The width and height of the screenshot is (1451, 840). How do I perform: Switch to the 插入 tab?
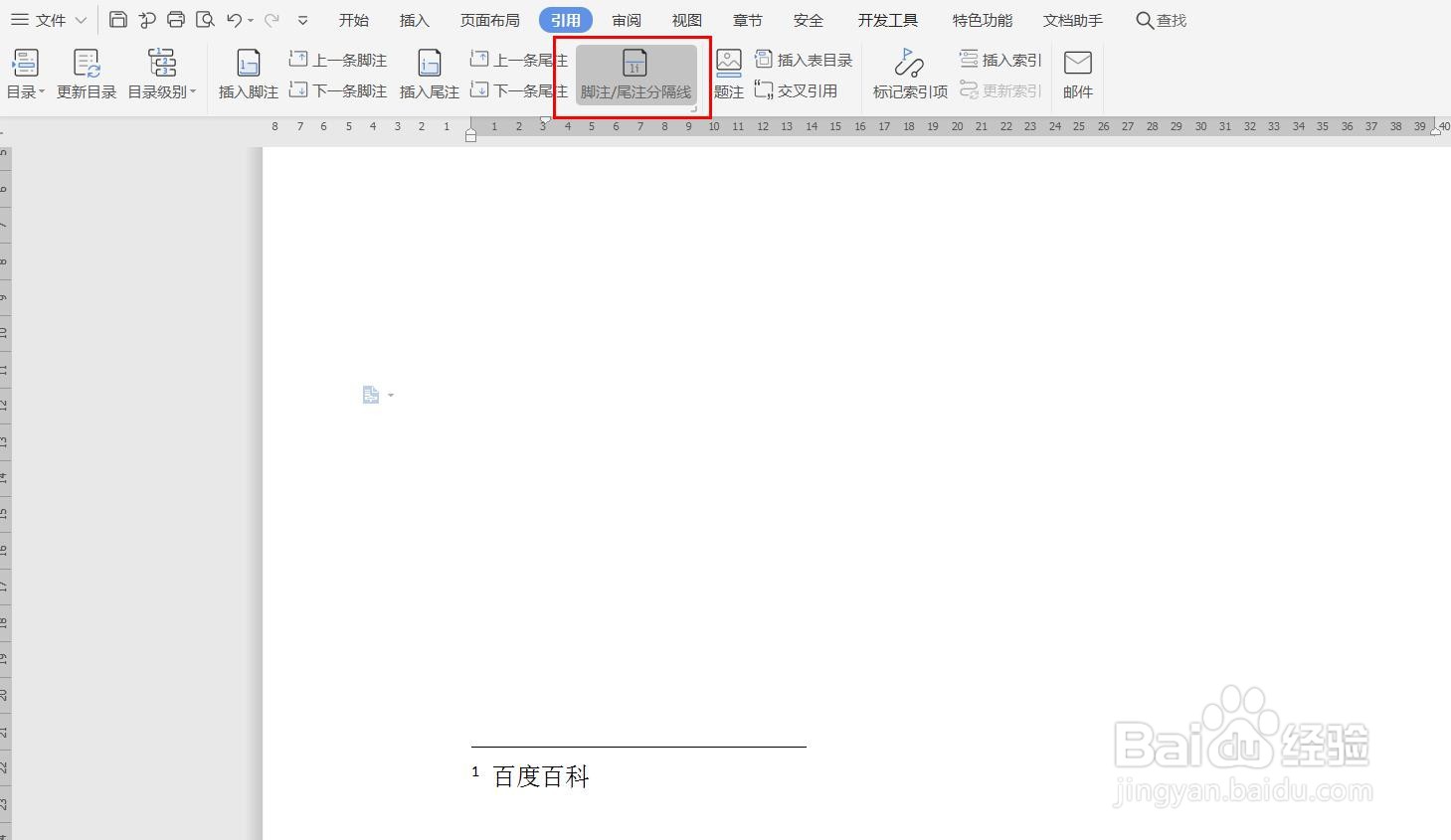coord(414,20)
